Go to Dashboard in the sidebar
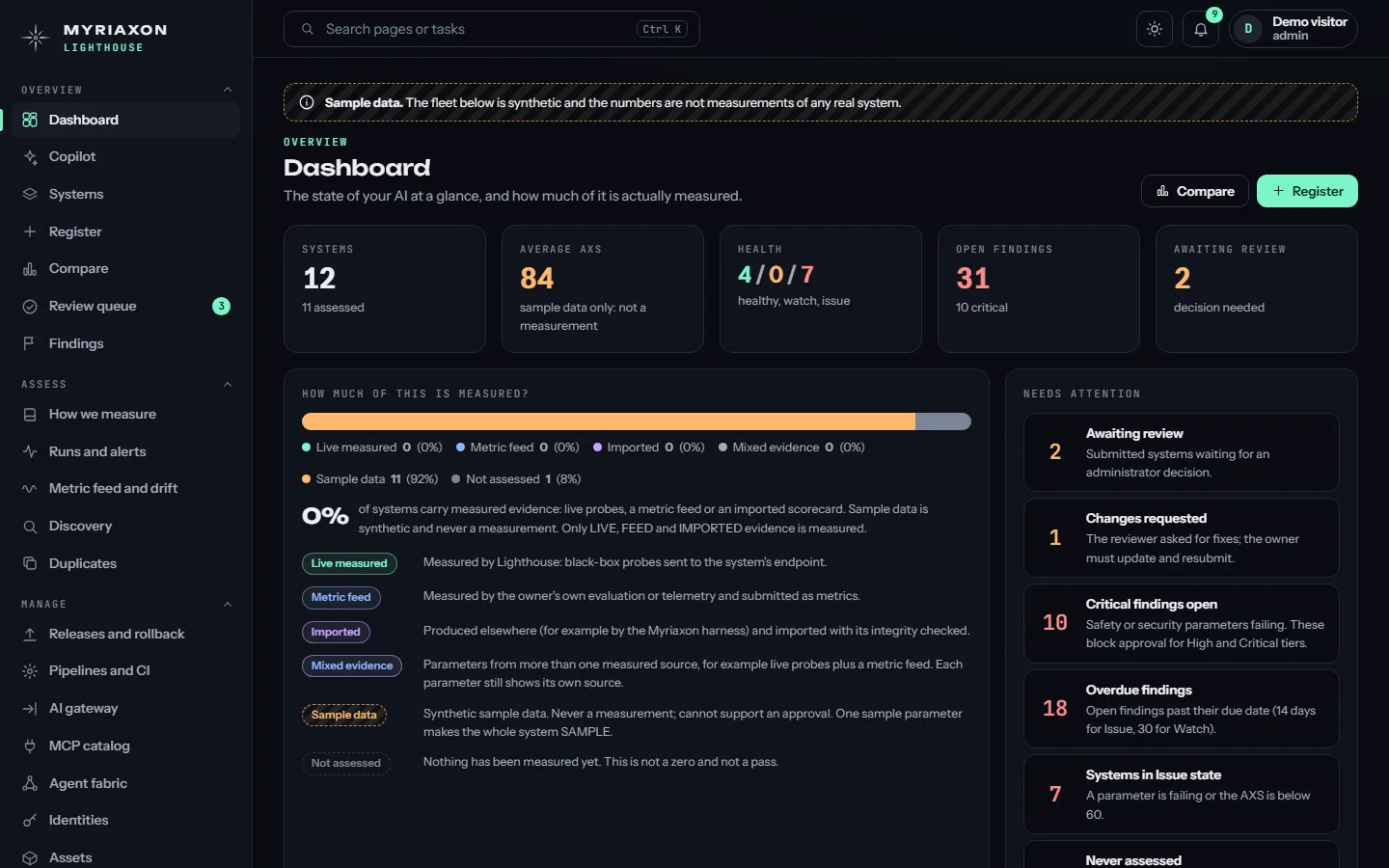This screenshot has height=868, width=1389. click(126, 121)
